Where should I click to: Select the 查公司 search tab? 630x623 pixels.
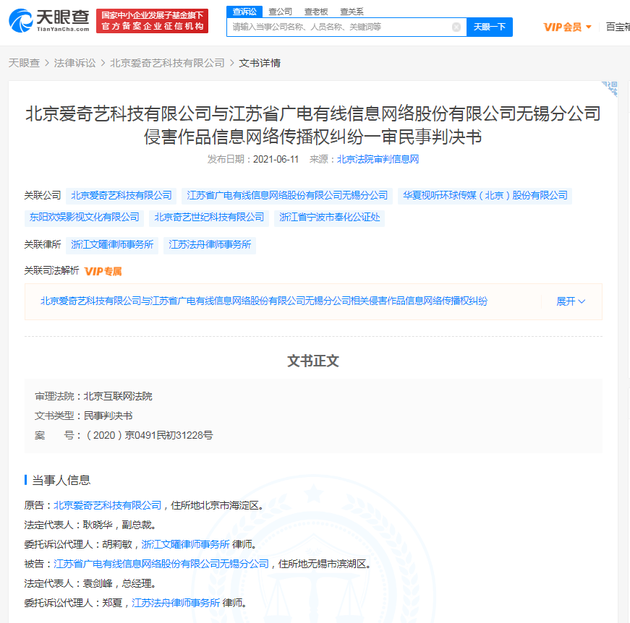coord(280,12)
